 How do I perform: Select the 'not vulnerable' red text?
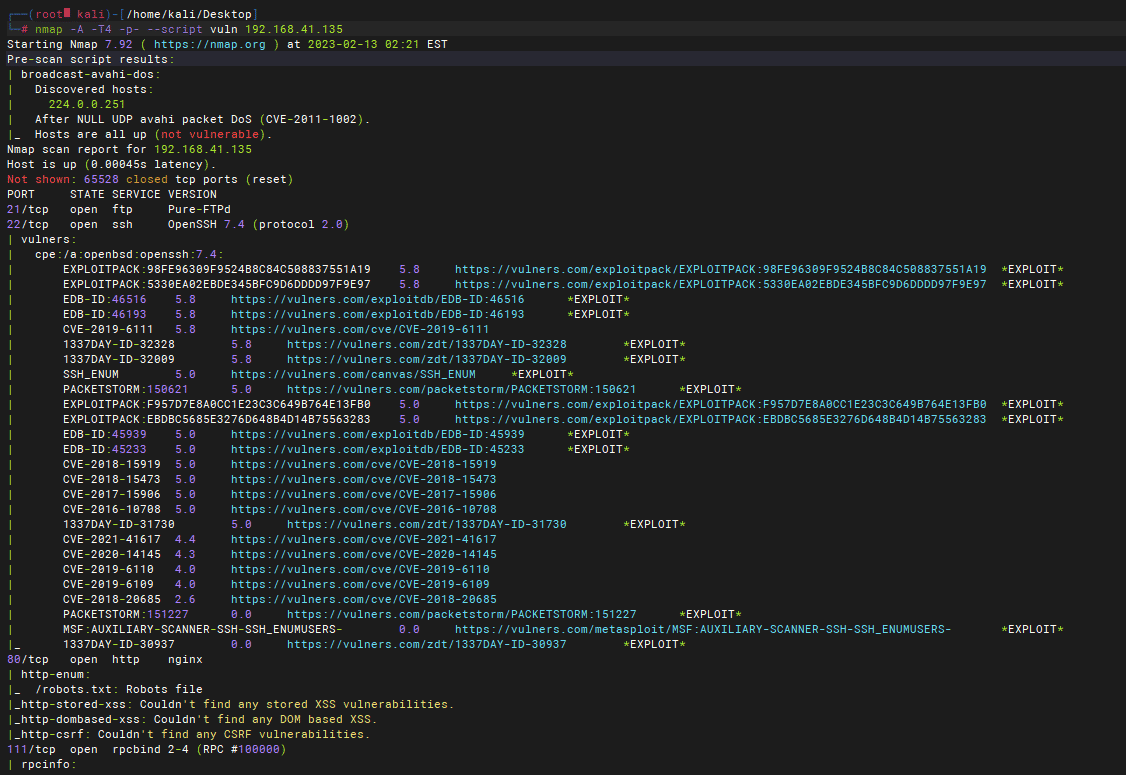(x=210, y=135)
